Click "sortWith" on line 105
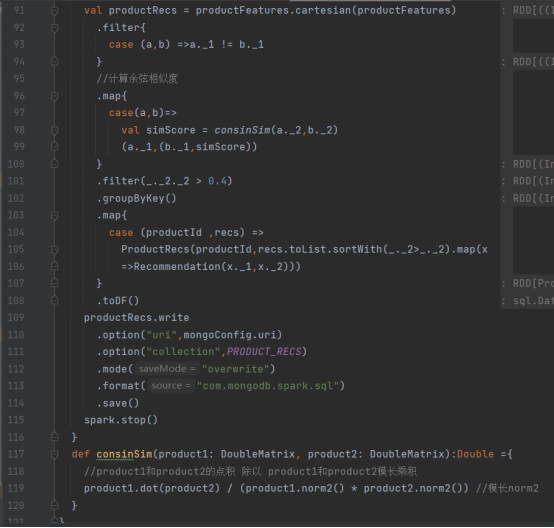 pos(357,250)
